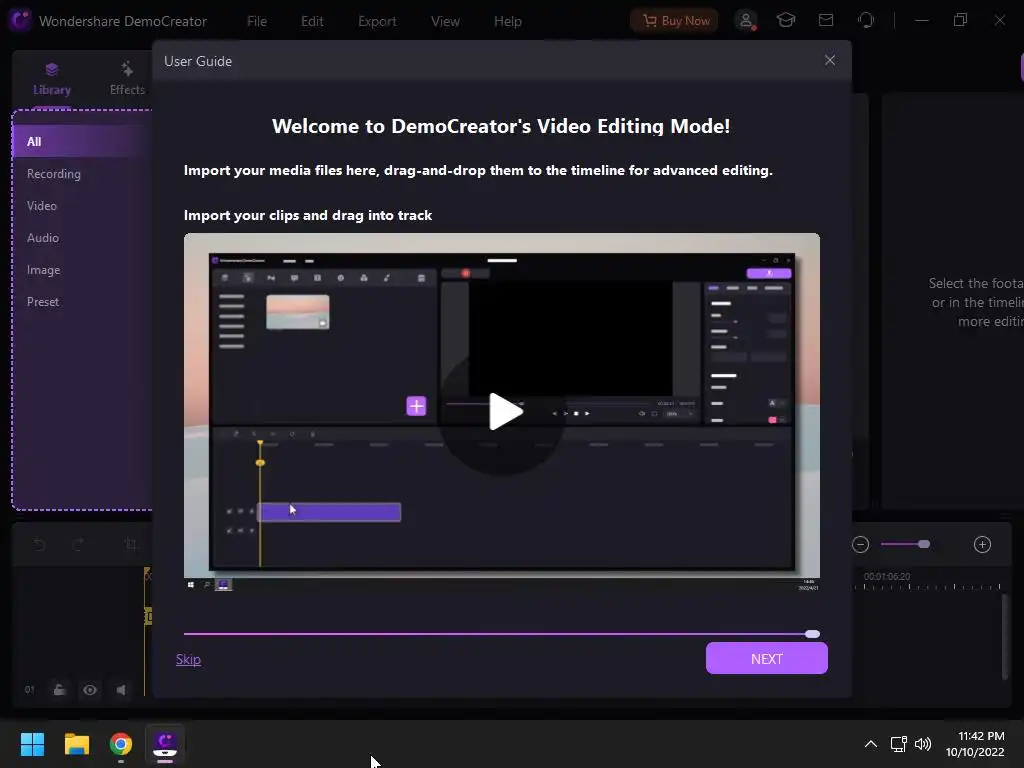Viewport: 1024px width, 768px height.
Task: Click the Buy Now button
Action: [674, 21]
